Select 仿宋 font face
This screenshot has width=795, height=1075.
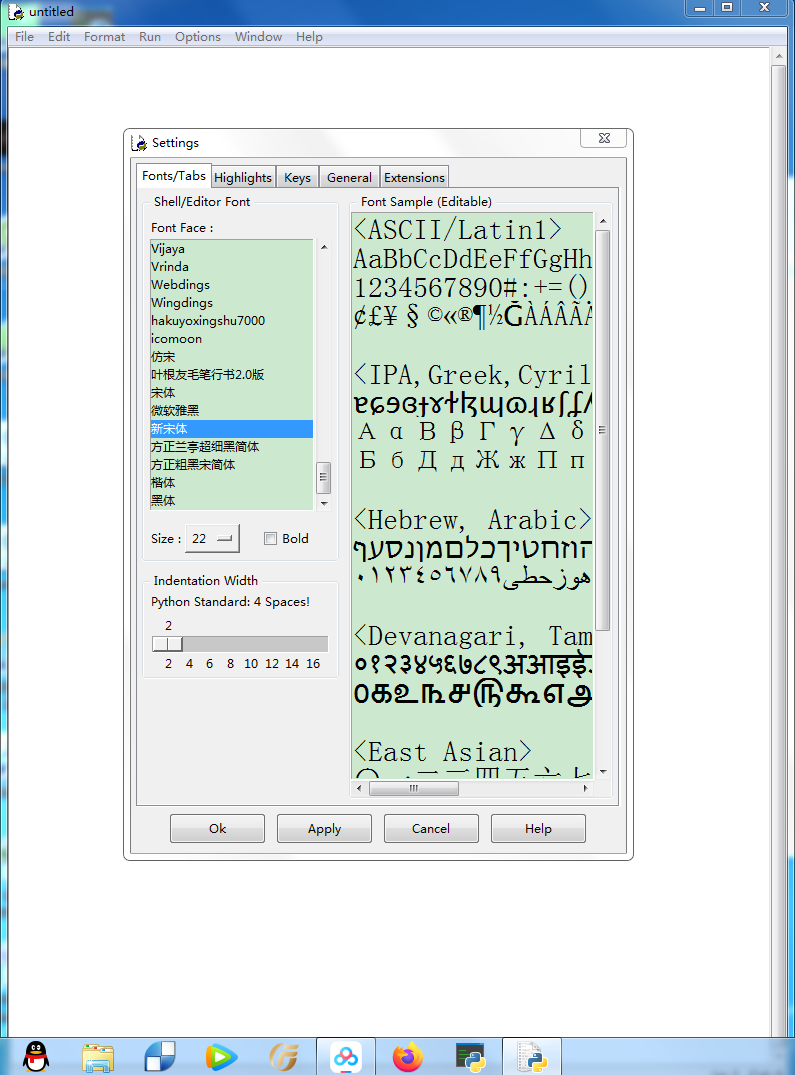tap(232, 357)
